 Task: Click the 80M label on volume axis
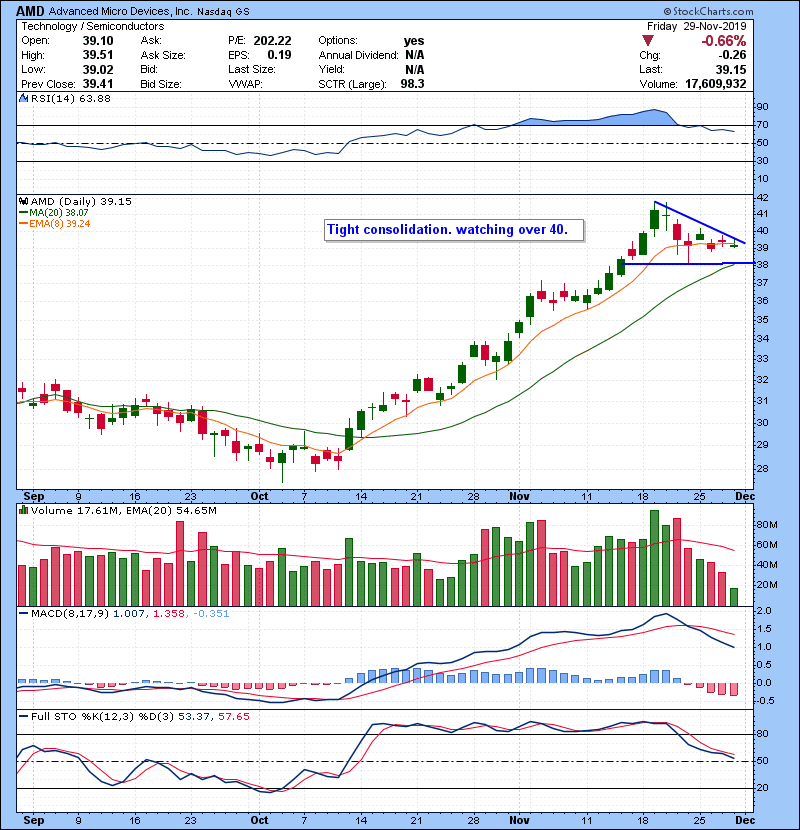(x=767, y=525)
